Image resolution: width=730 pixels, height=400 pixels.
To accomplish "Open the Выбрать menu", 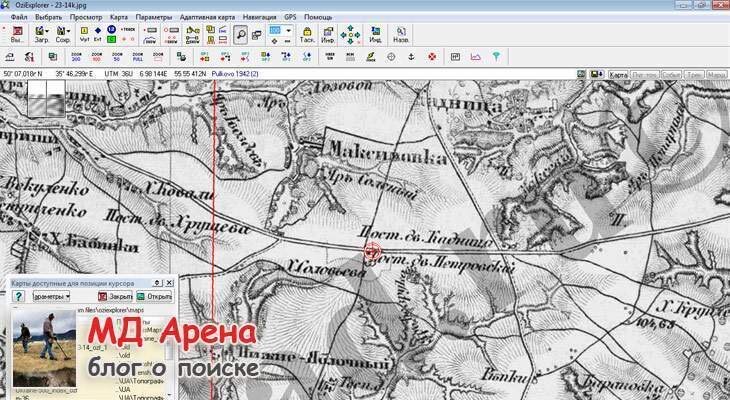I will click(x=48, y=17).
